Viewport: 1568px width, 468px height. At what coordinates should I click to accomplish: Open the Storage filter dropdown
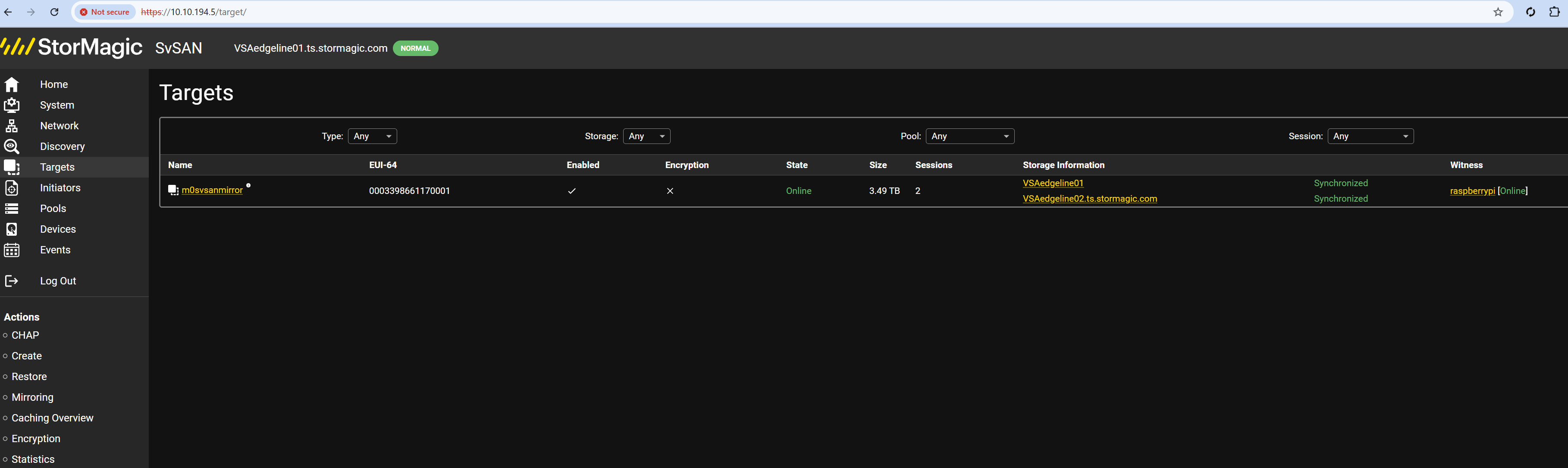click(x=646, y=136)
